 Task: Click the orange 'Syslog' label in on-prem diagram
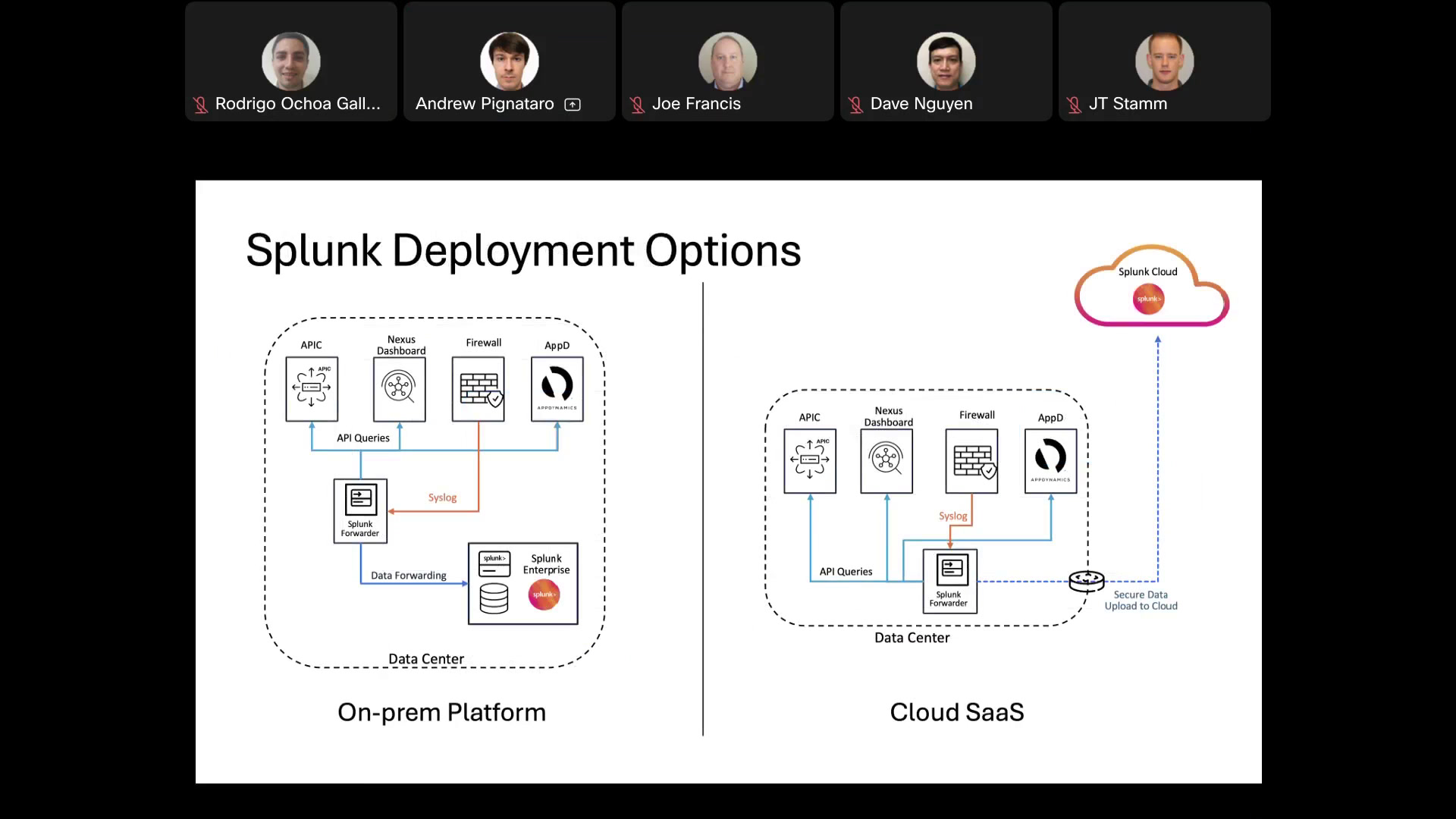point(442,497)
